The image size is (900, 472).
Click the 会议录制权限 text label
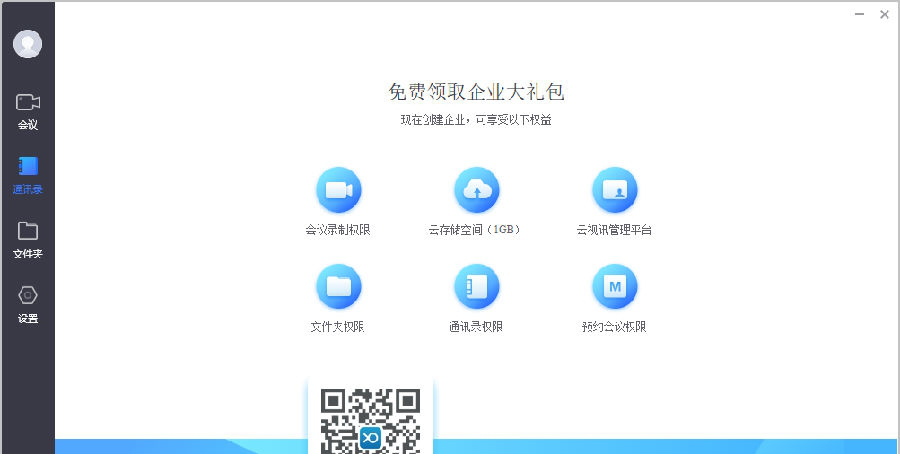(x=338, y=230)
